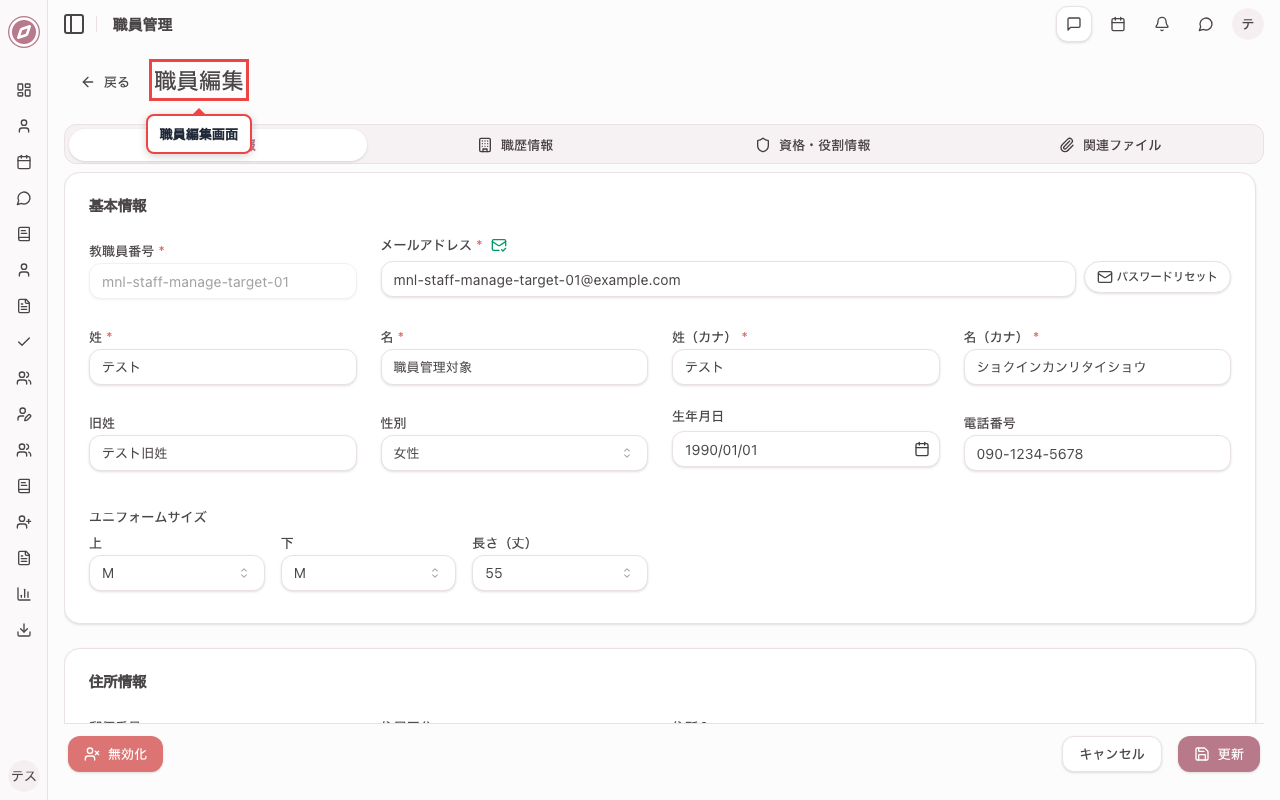Open the dashboard grid icon in sidebar

click(x=24, y=90)
